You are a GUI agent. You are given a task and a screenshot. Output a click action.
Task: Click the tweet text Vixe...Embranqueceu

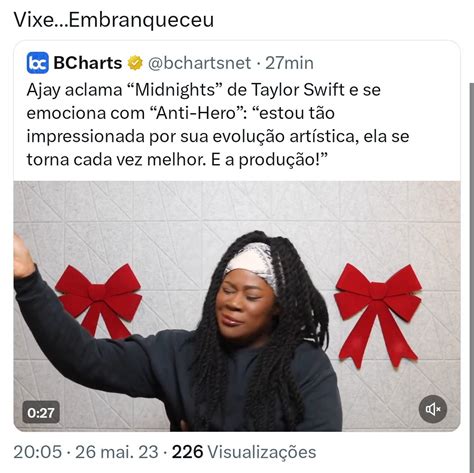coord(114,20)
